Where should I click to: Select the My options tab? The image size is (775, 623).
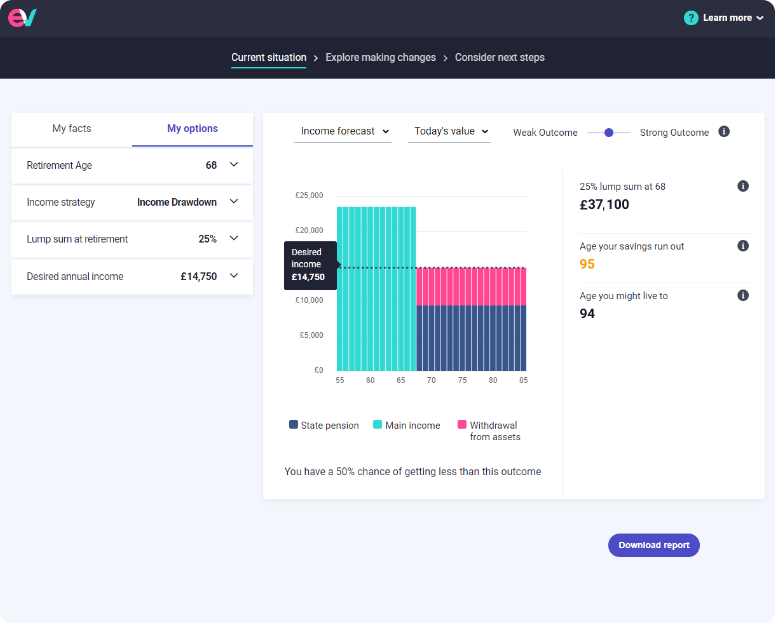click(x=192, y=129)
